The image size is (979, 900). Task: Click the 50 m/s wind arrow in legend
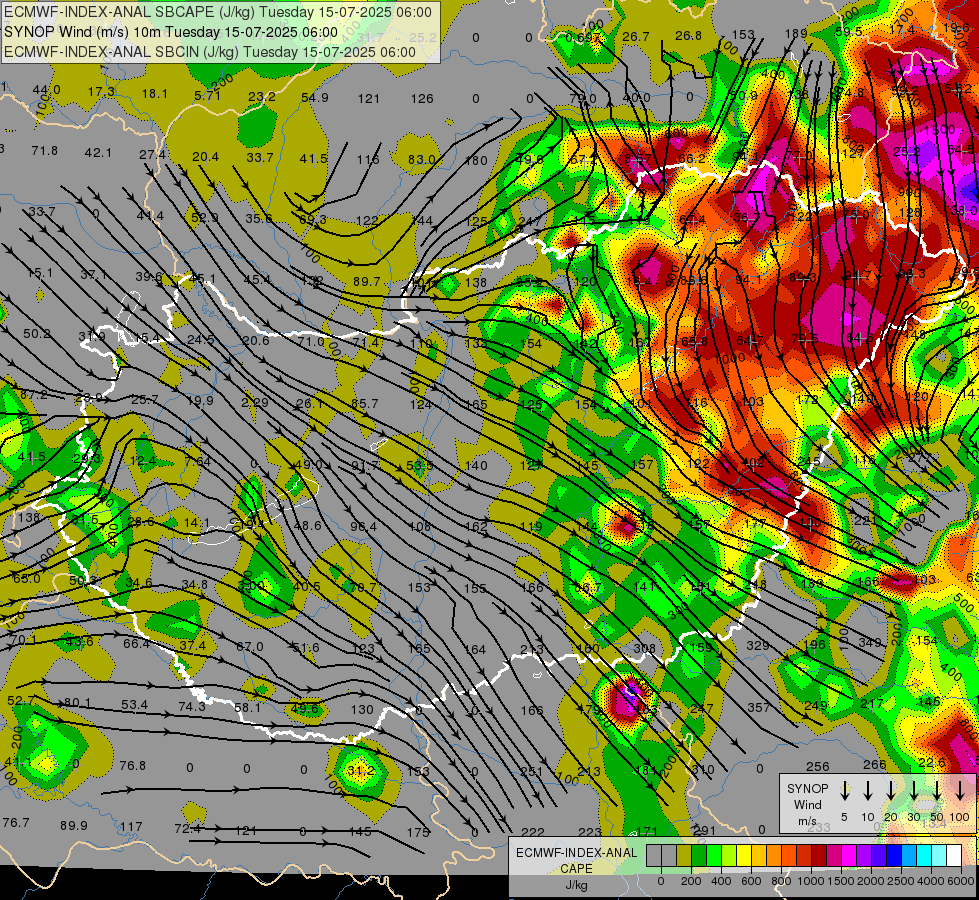[x=937, y=791]
